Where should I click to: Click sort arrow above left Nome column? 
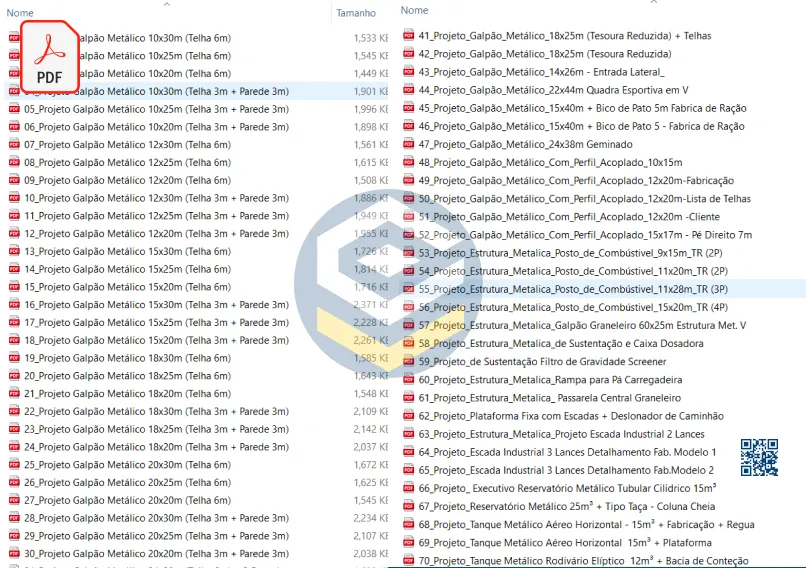(166, 4)
